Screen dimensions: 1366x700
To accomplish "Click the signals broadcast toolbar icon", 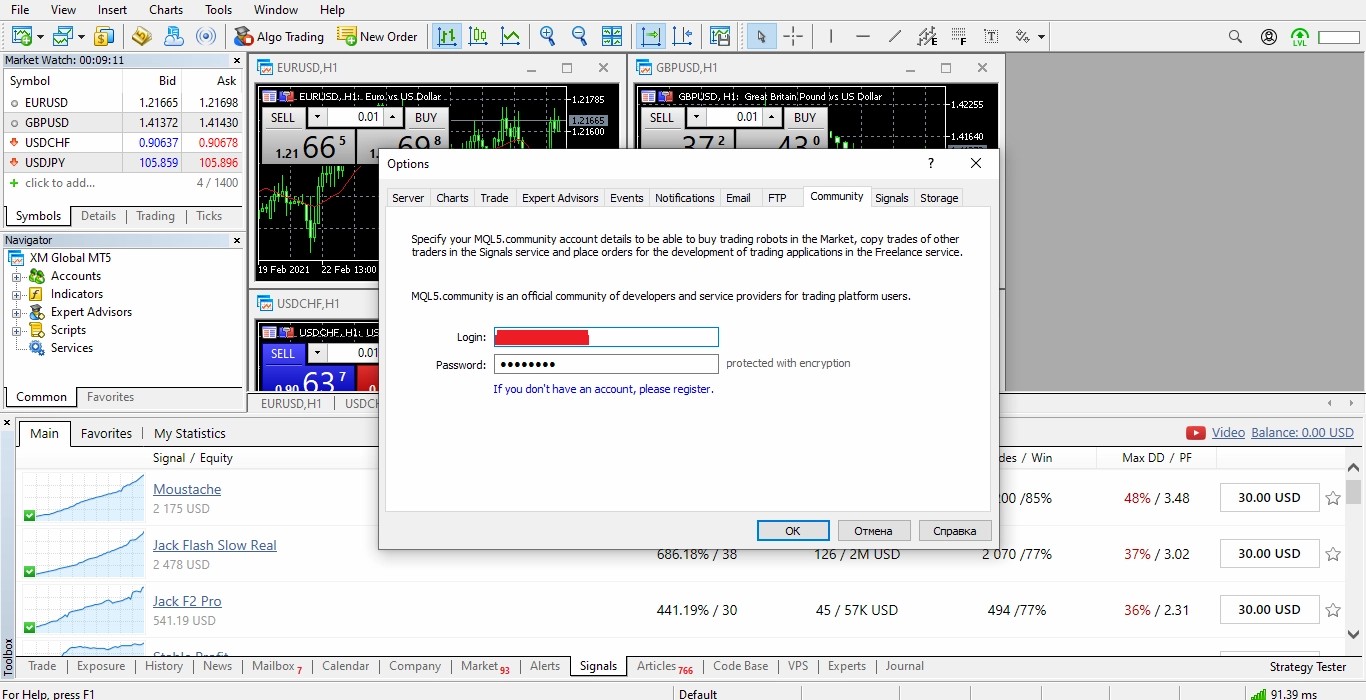I will point(205,37).
